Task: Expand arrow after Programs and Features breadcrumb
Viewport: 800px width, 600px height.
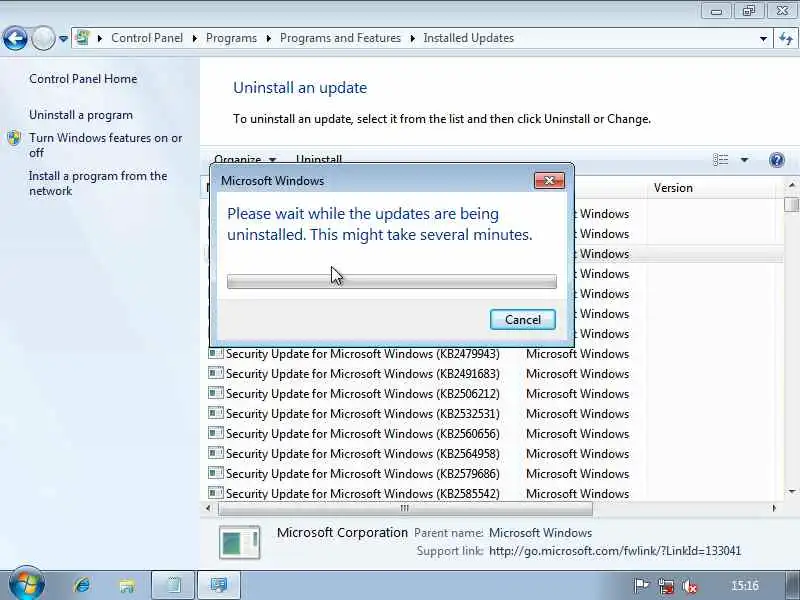Action: [x=412, y=38]
